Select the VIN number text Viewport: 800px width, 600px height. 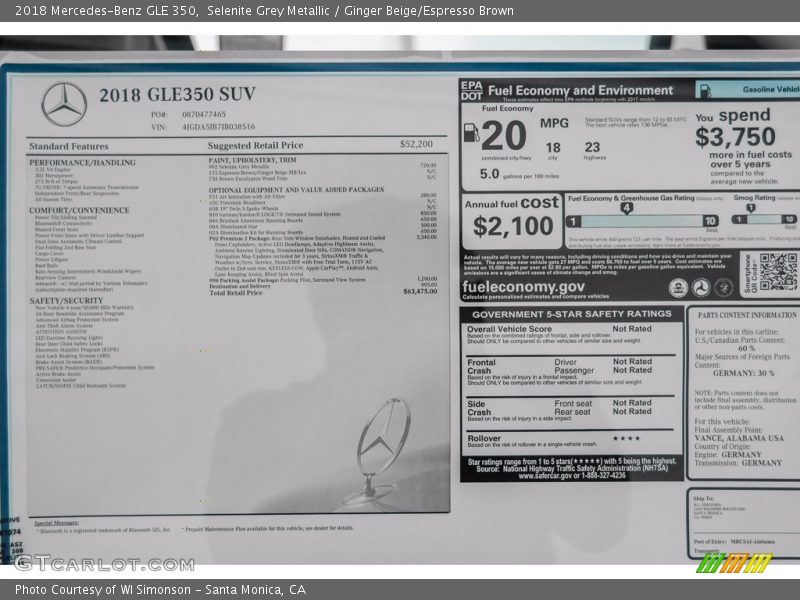point(218,127)
